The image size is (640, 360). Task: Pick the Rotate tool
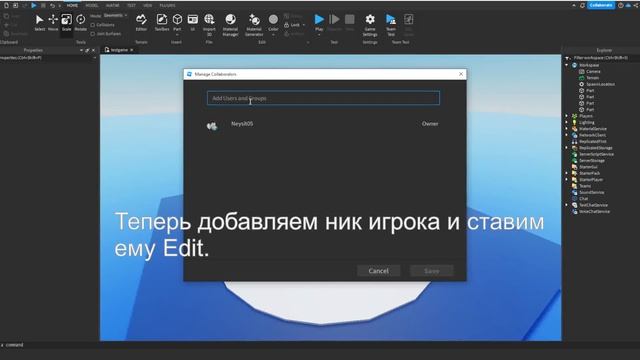click(x=80, y=22)
